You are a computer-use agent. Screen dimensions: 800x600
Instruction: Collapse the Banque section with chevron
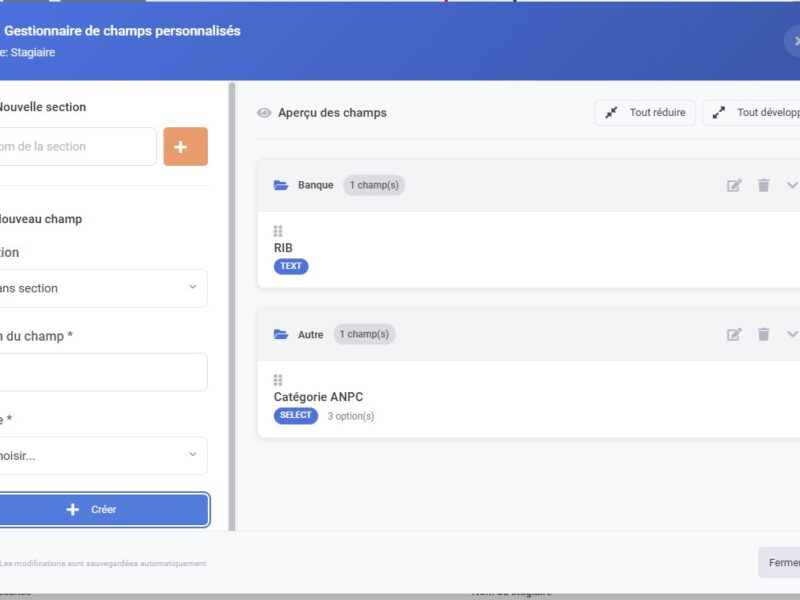792,185
